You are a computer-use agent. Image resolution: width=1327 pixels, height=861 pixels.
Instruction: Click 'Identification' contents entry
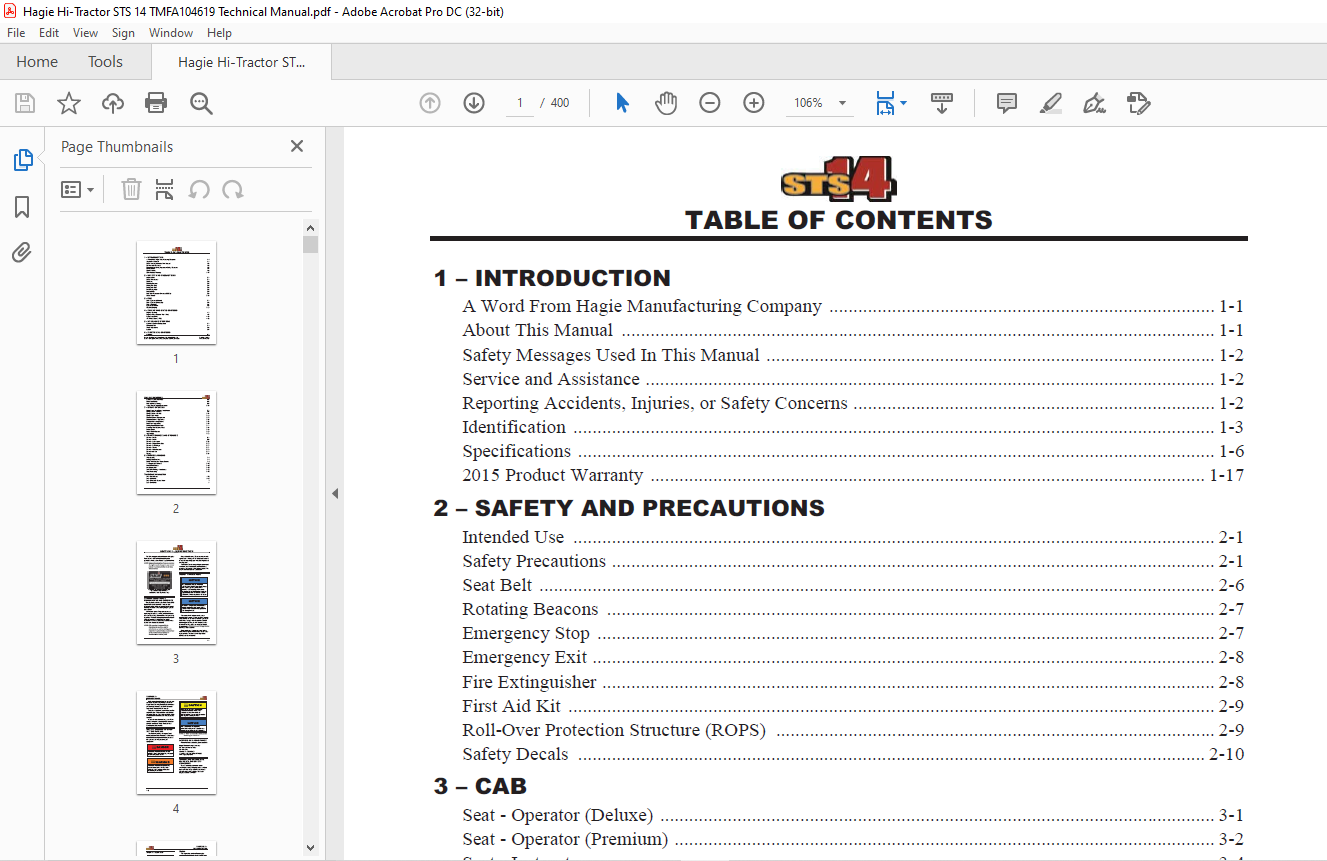[x=514, y=427]
